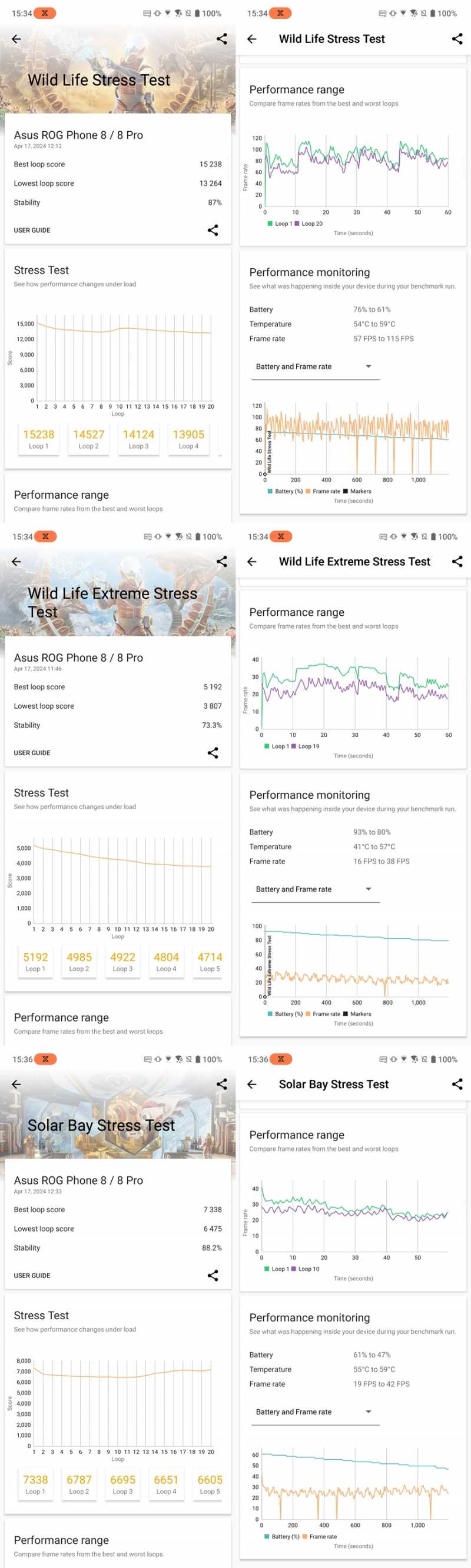Click the 'Loop 10' legend label

(x=309, y=1269)
